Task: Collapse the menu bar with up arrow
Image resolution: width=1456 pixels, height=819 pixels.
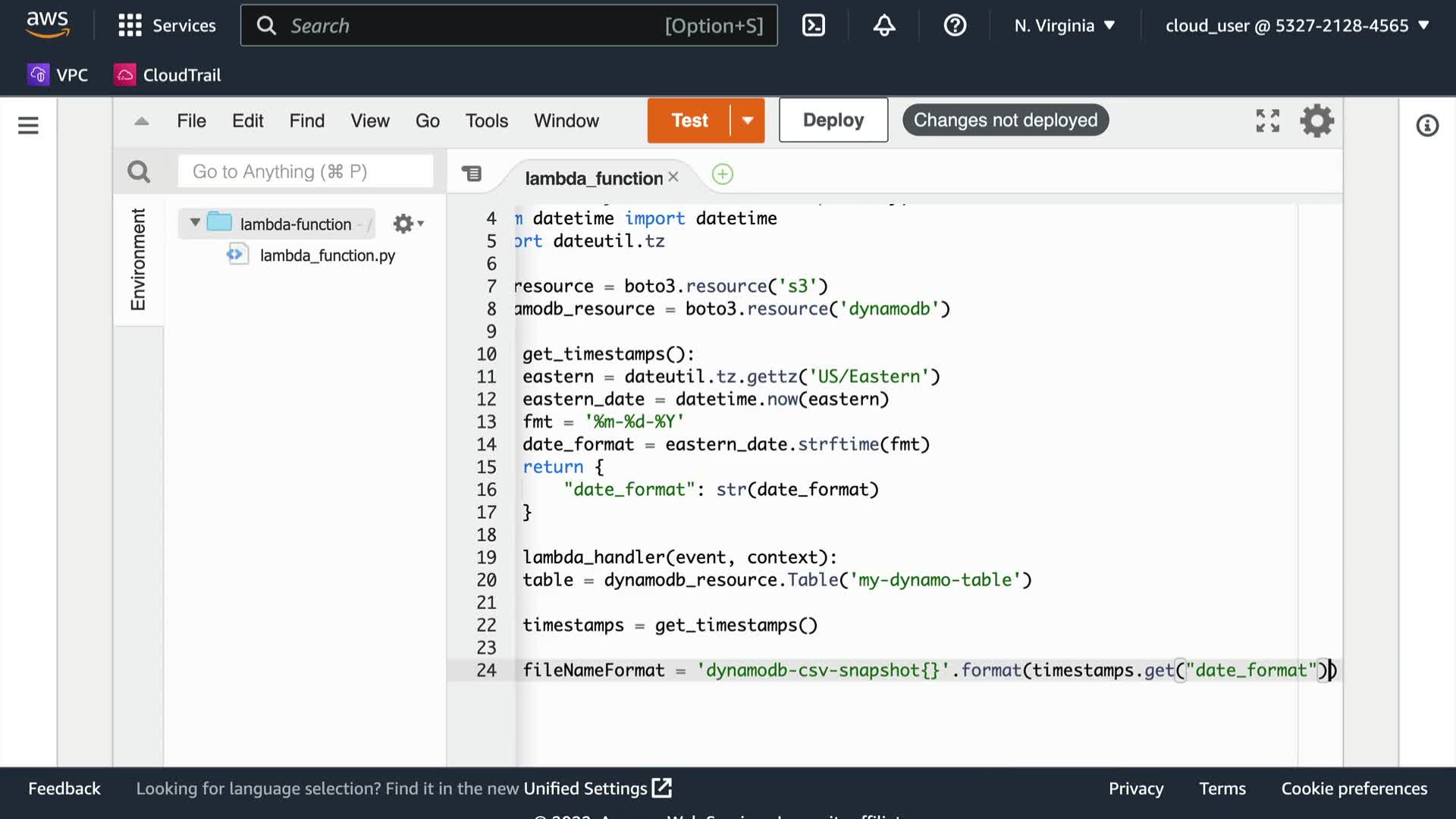Action: [142, 121]
